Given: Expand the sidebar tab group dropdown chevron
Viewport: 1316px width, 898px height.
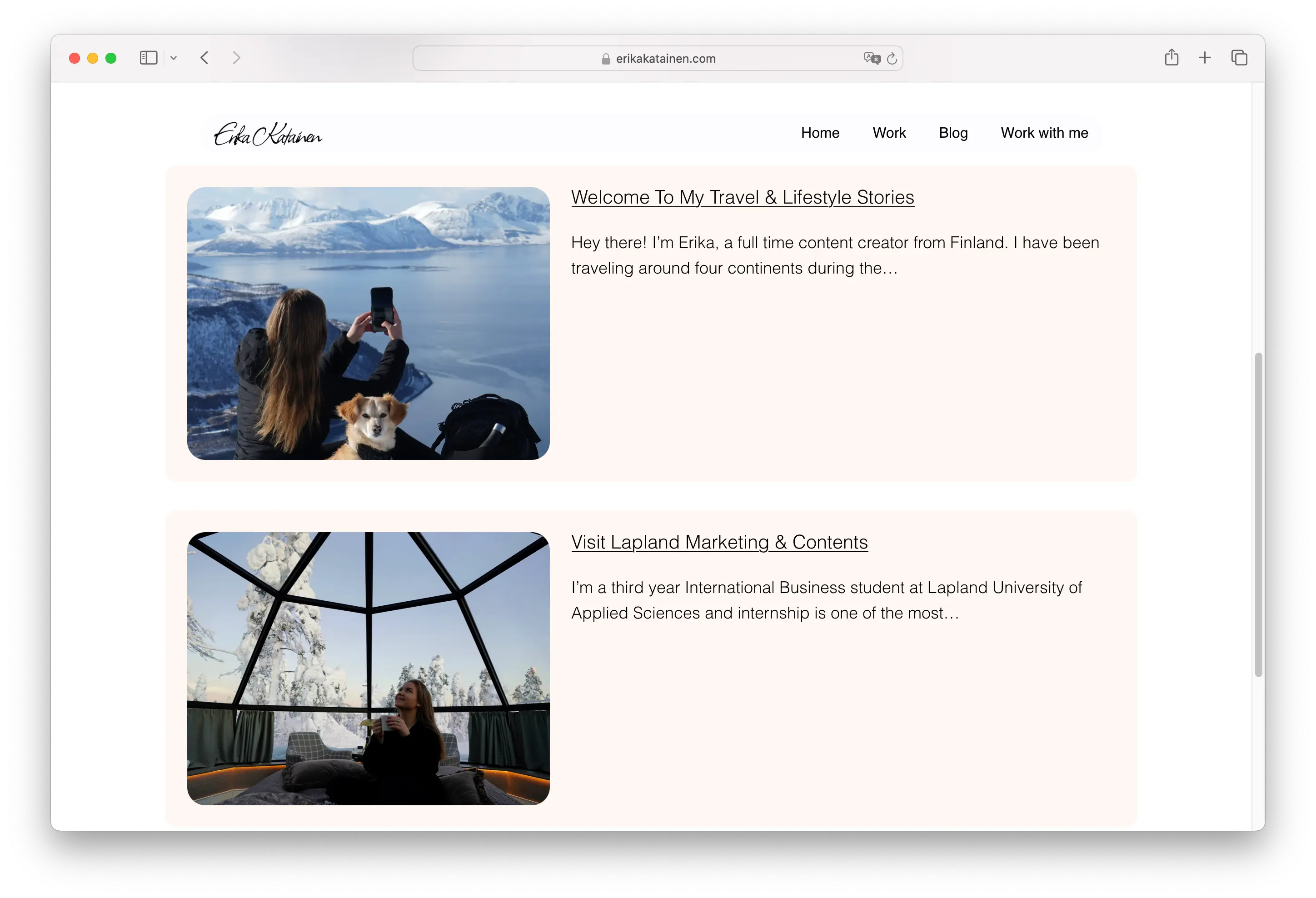Looking at the screenshot, I should click(174, 58).
